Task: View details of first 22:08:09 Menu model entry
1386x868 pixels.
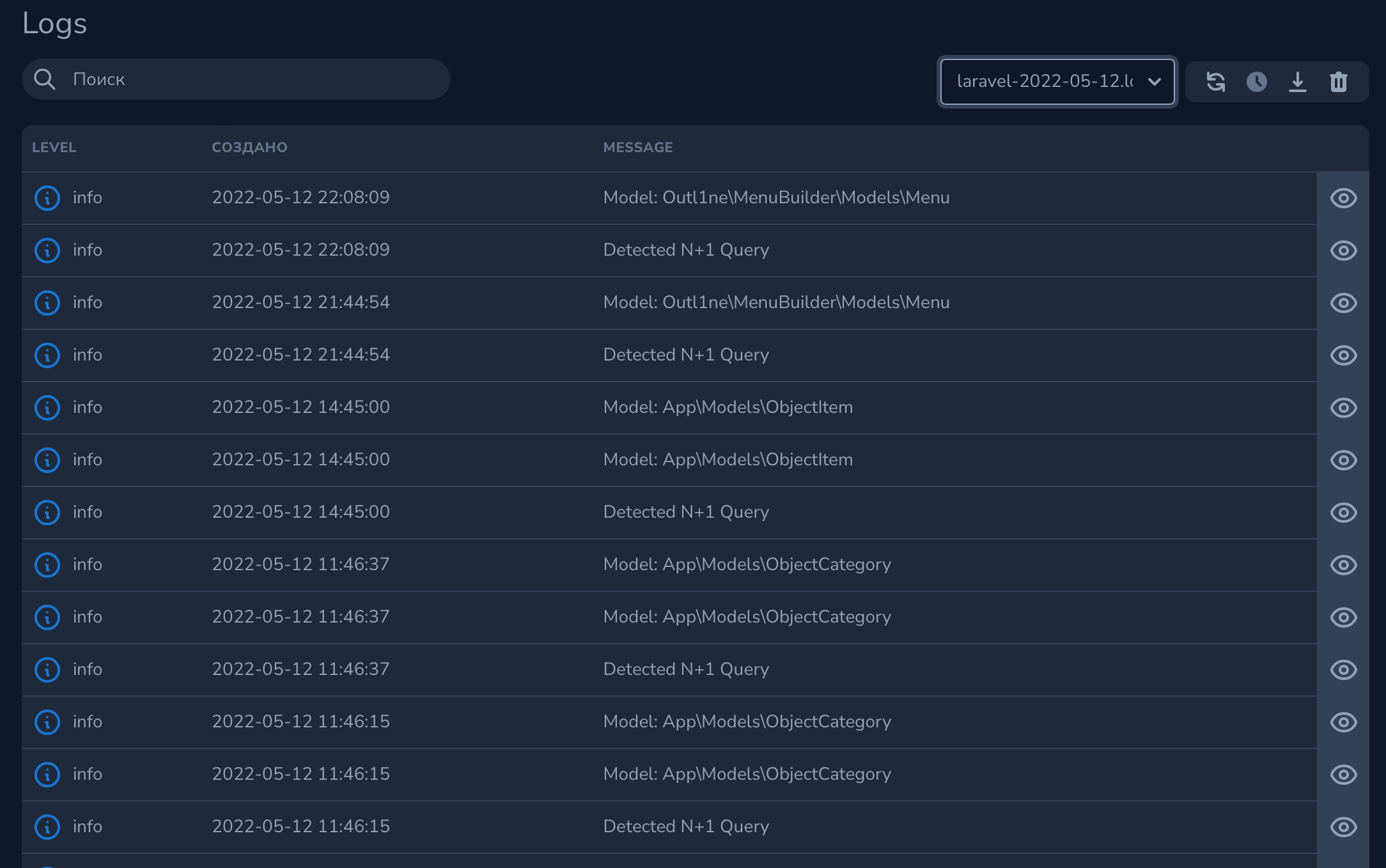Action: 1343,198
